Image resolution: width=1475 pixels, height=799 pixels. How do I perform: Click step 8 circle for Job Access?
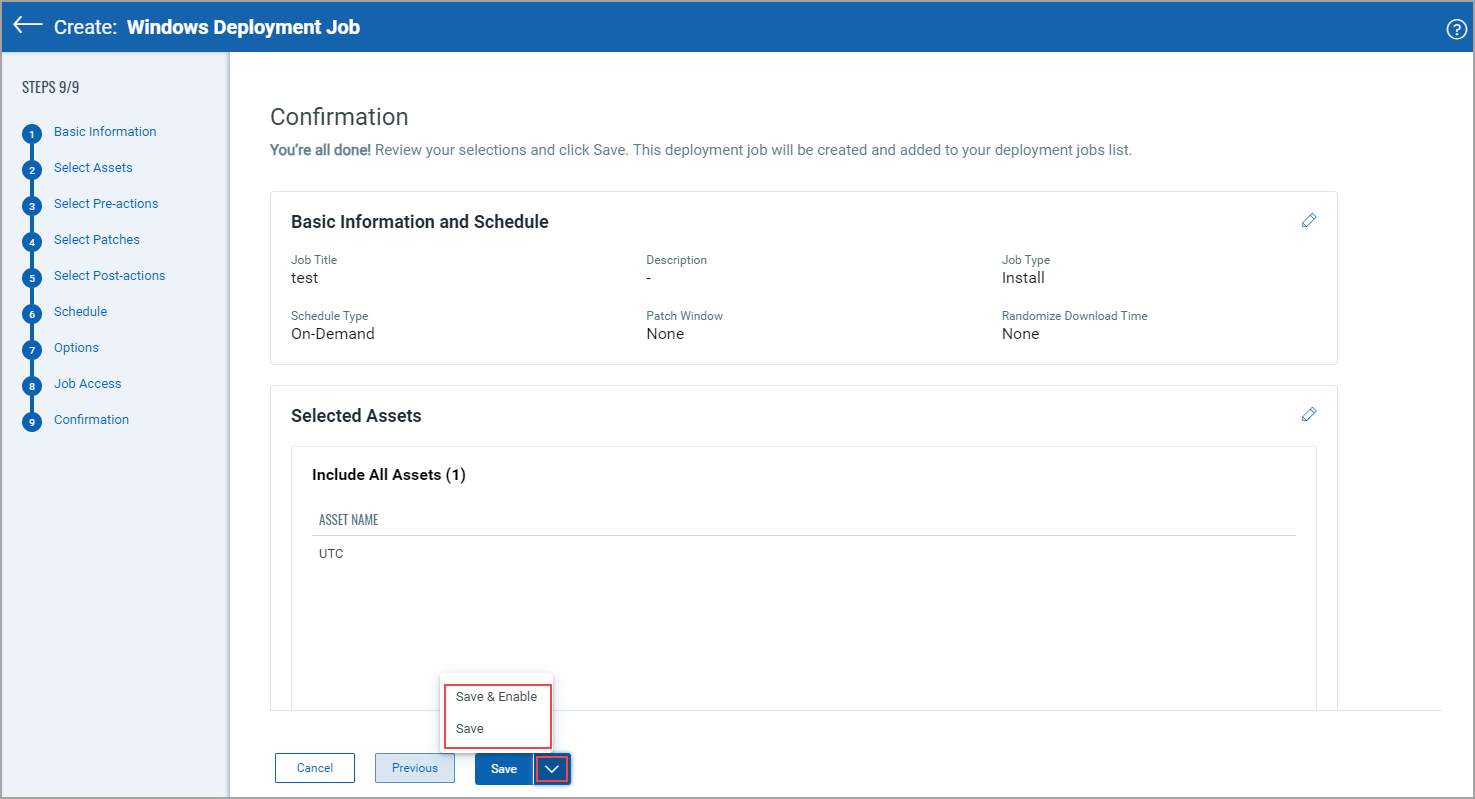pyautogui.click(x=32, y=386)
